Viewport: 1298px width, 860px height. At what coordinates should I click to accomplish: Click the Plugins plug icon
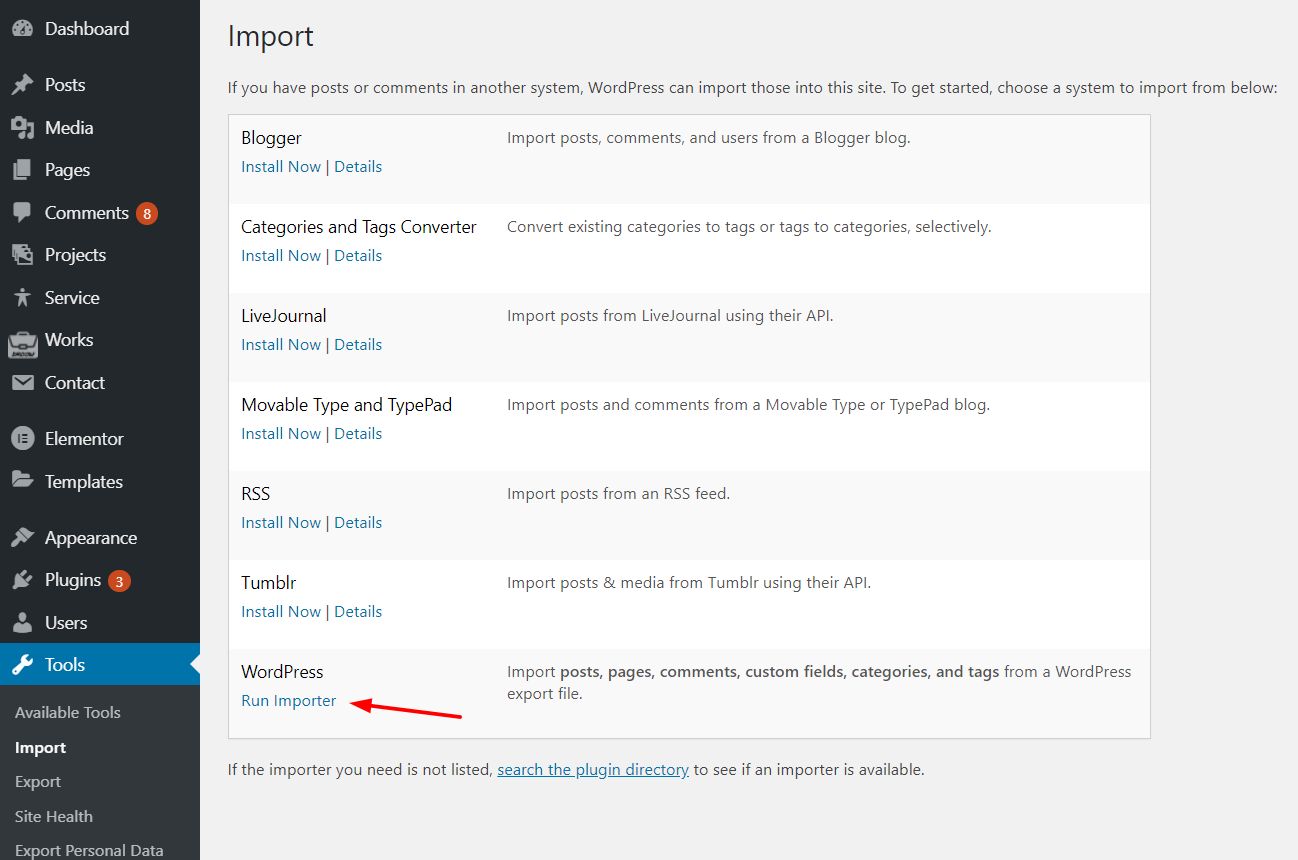[22, 580]
